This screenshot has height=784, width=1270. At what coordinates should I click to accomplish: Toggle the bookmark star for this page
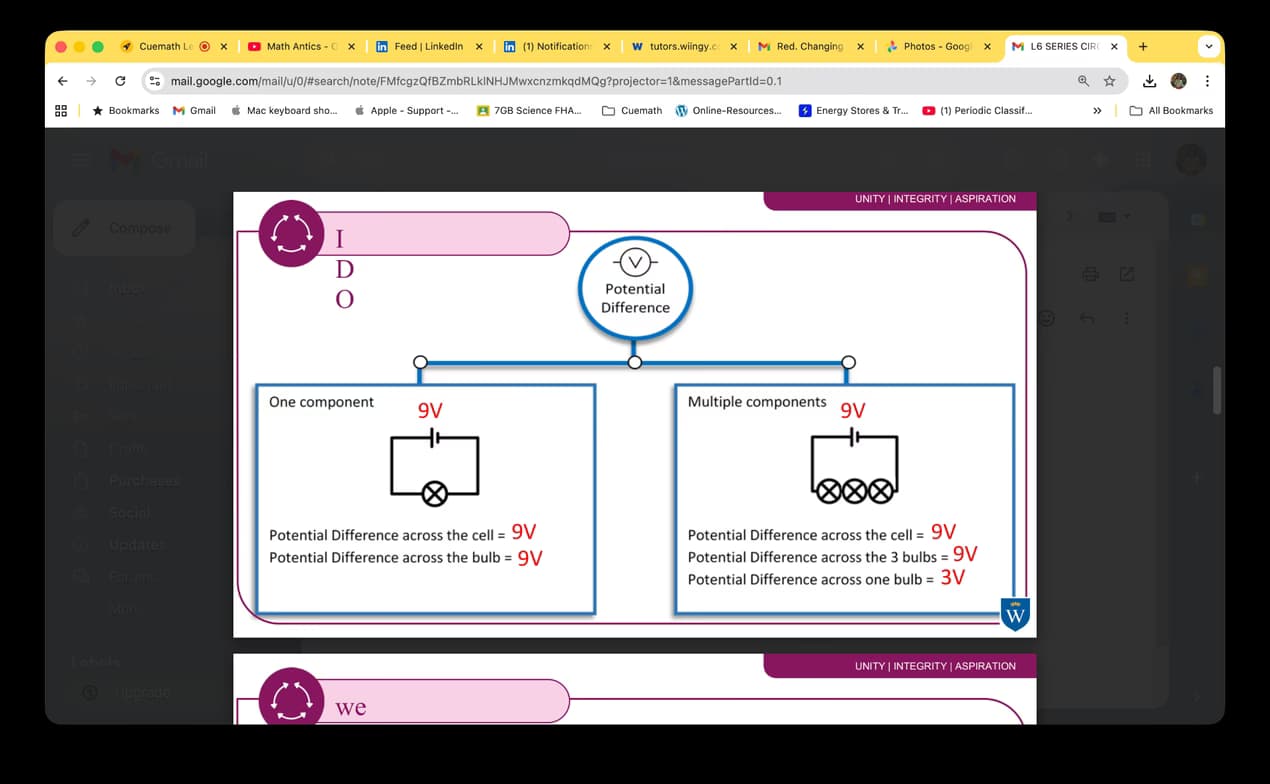pos(1109,81)
